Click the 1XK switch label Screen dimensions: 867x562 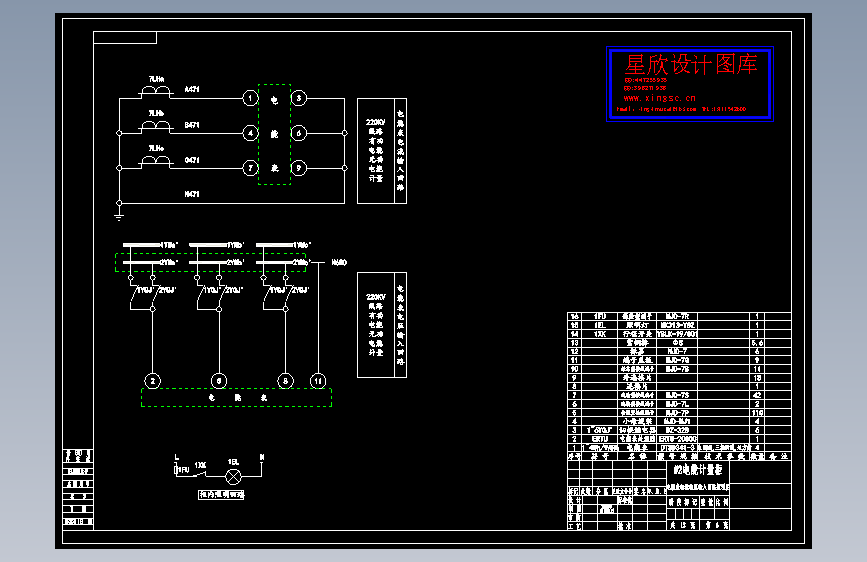coord(200,466)
